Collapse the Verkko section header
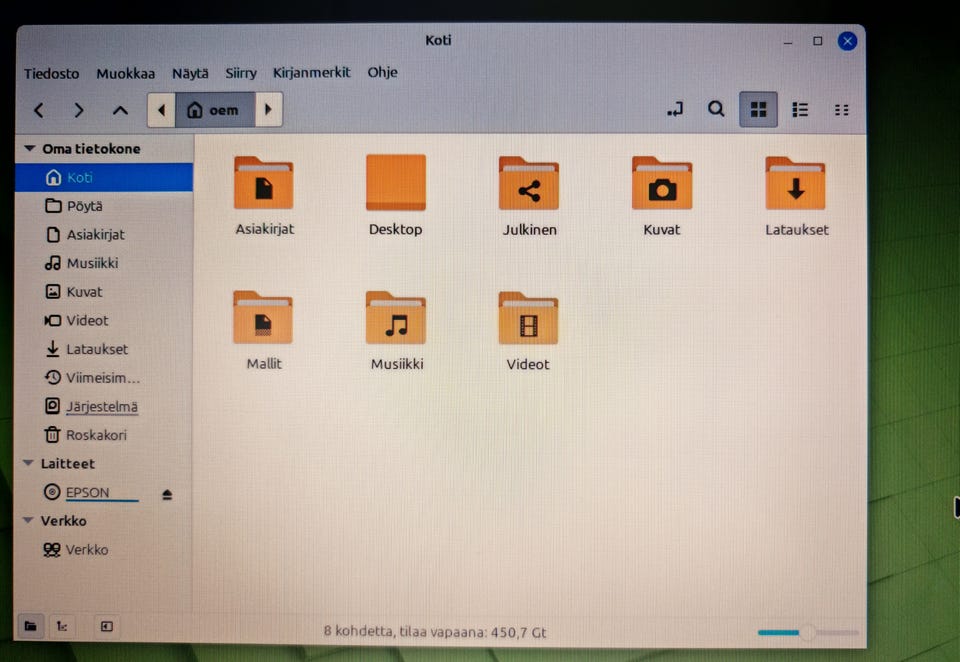Screen dimensions: 960x662 [x=28, y=521]
